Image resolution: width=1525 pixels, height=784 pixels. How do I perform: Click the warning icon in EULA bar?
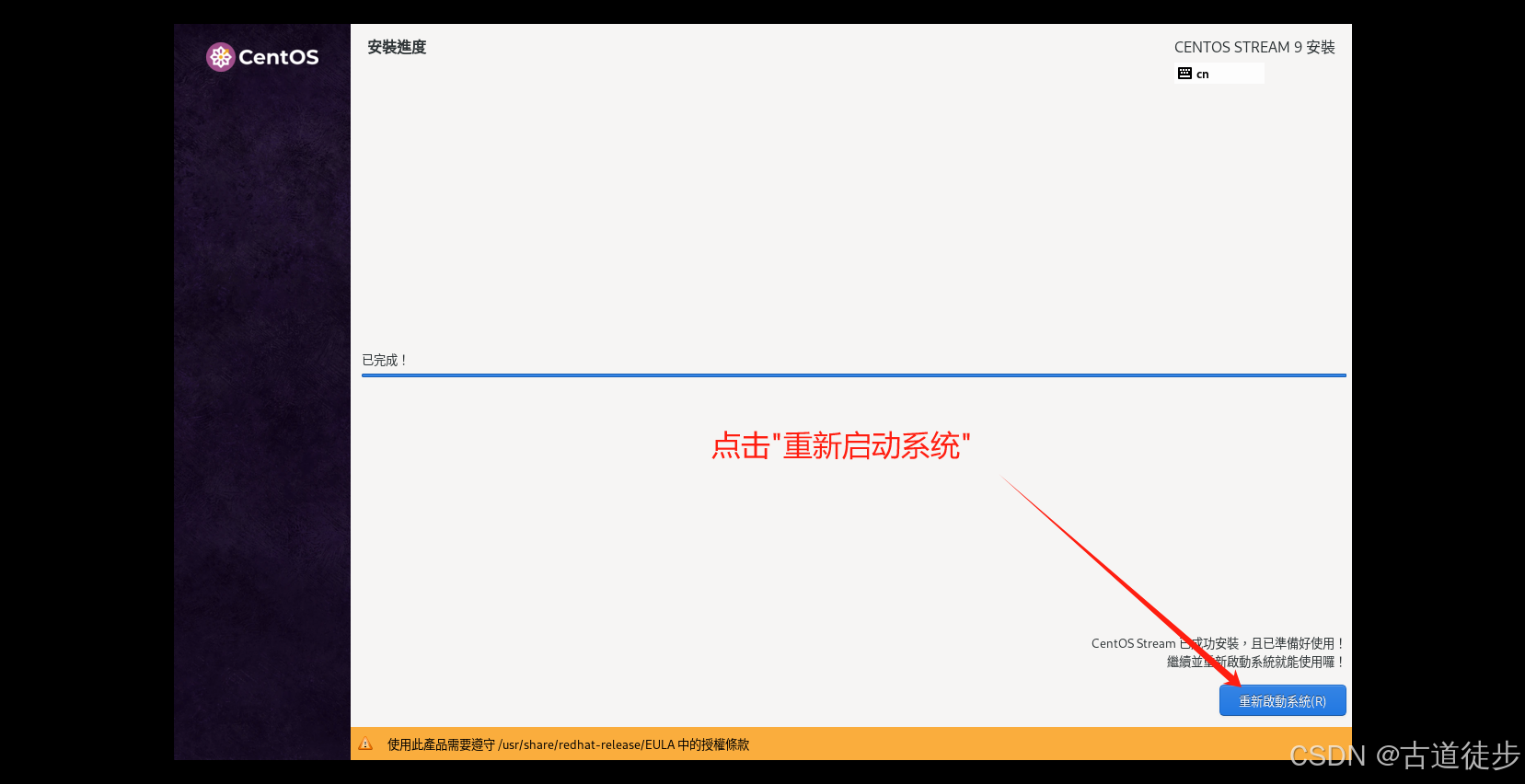365,744
